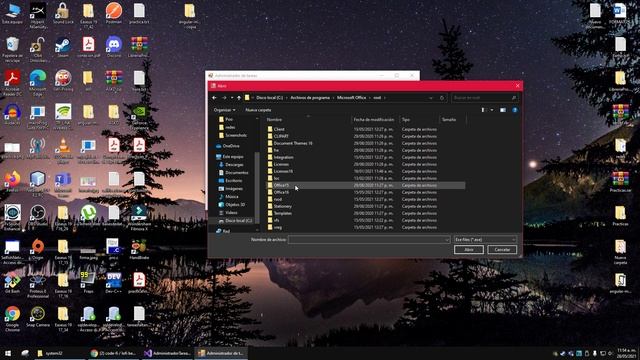This screenshot has height=360, width=640.
Task: Focus the search box in Open dialog
Action: pos(484,98)
